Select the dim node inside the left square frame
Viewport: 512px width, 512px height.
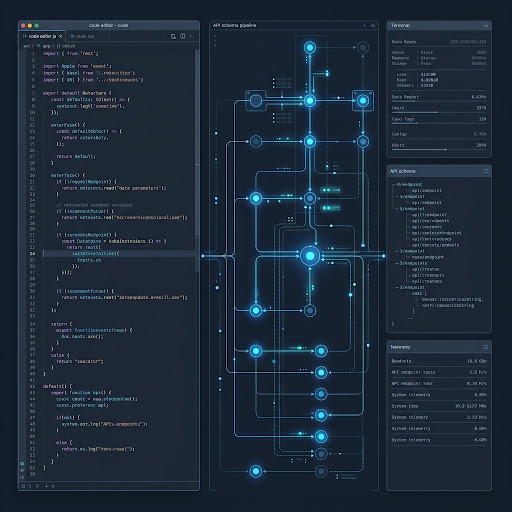click(x=256, y=100)
